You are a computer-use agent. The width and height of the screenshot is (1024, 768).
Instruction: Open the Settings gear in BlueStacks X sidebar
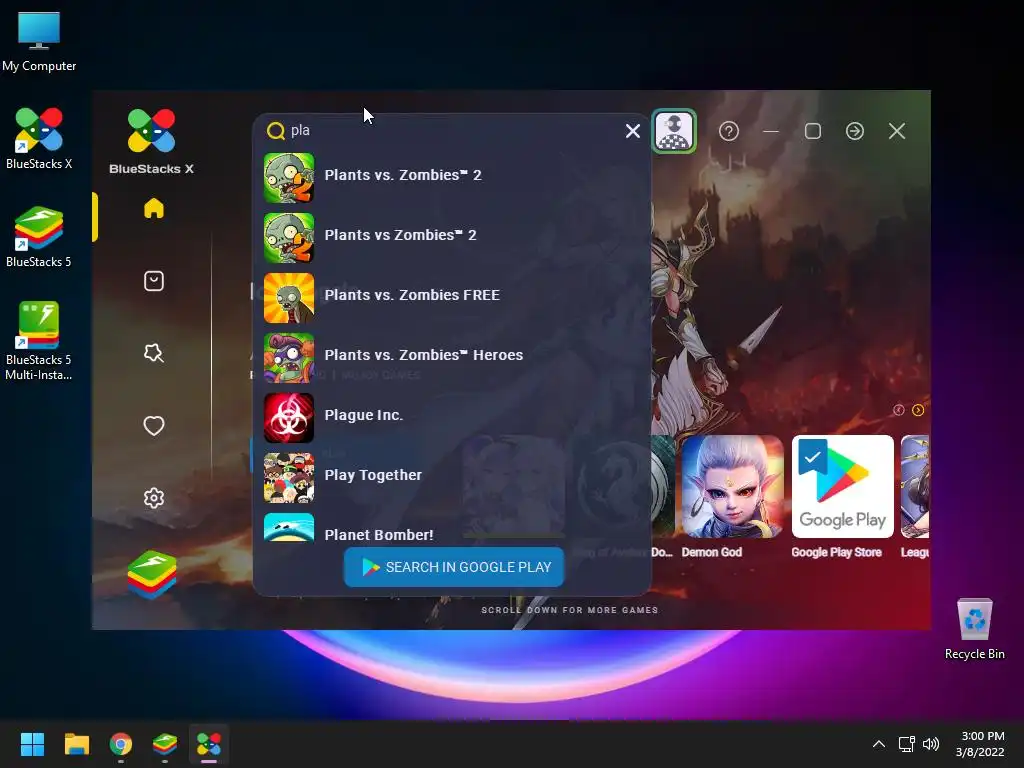pos(153,498)
